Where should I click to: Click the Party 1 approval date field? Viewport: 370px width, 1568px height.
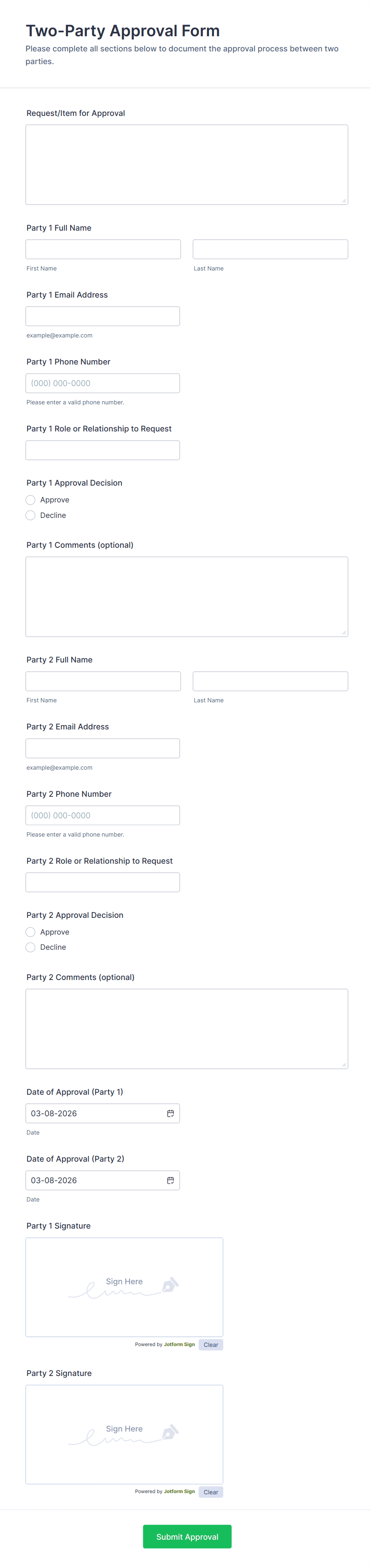(91, 1113)
